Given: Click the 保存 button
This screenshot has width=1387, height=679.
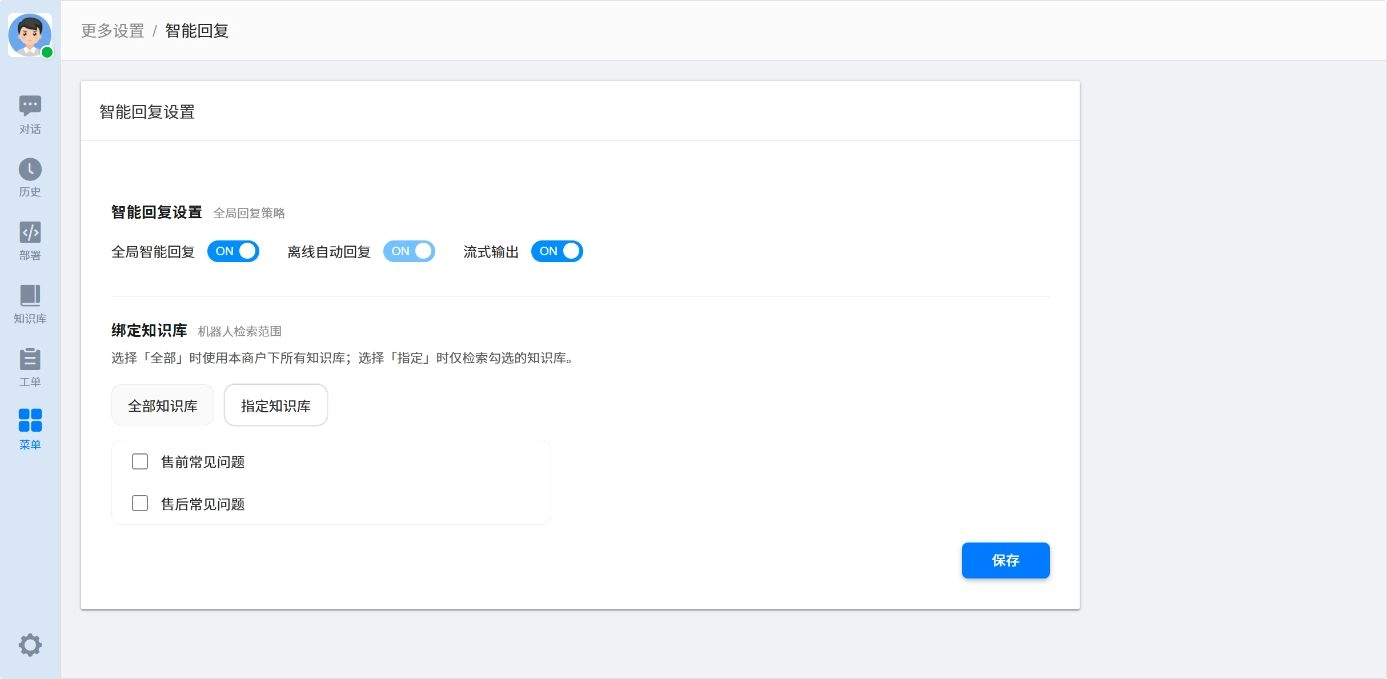Looking at the screenshot, I should click(x=1006, y=560).
